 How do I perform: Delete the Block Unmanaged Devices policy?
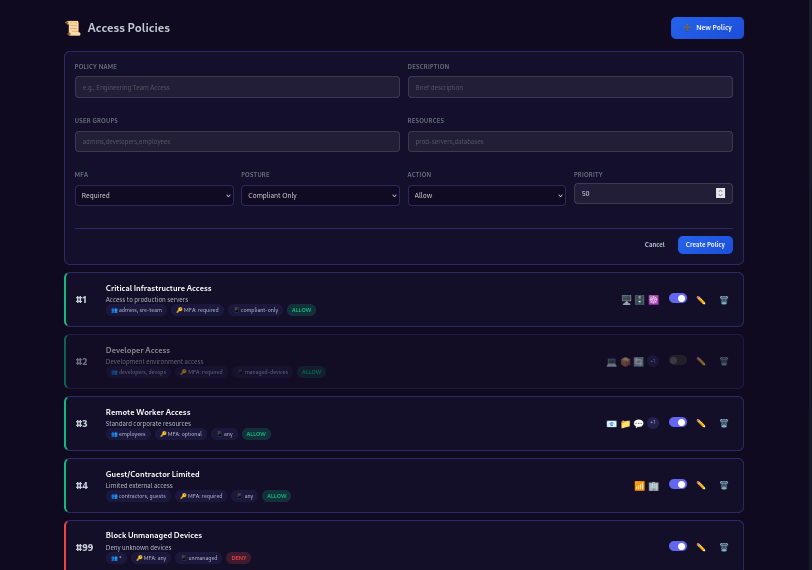tap(724, 547)
